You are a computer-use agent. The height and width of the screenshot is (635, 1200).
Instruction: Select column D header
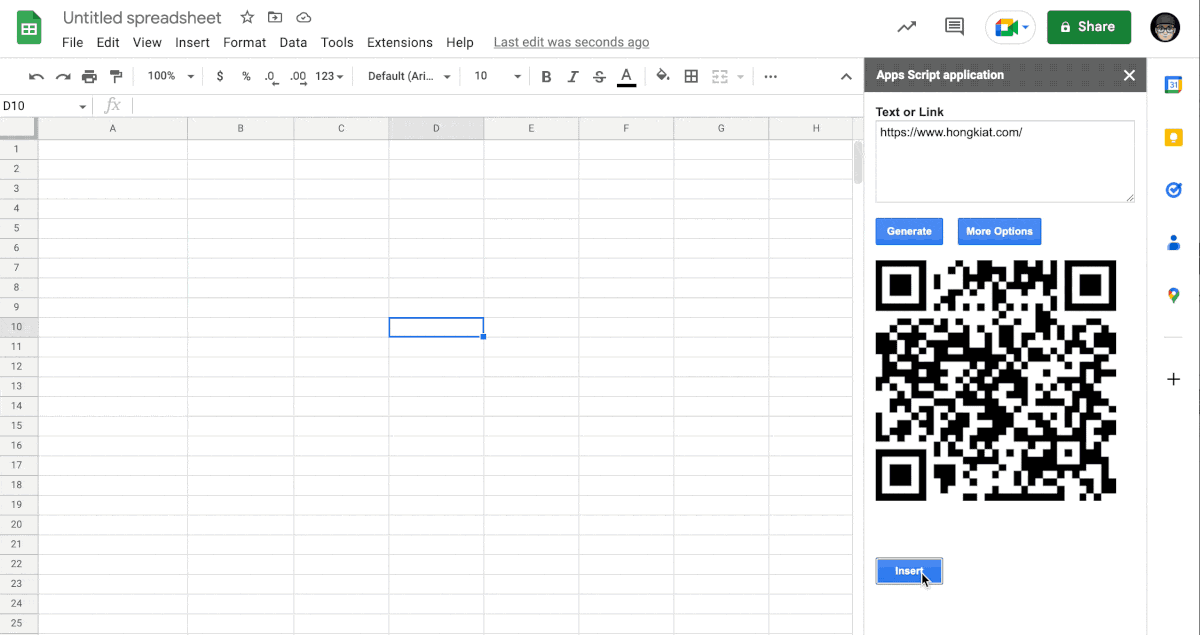pos(436,128)
